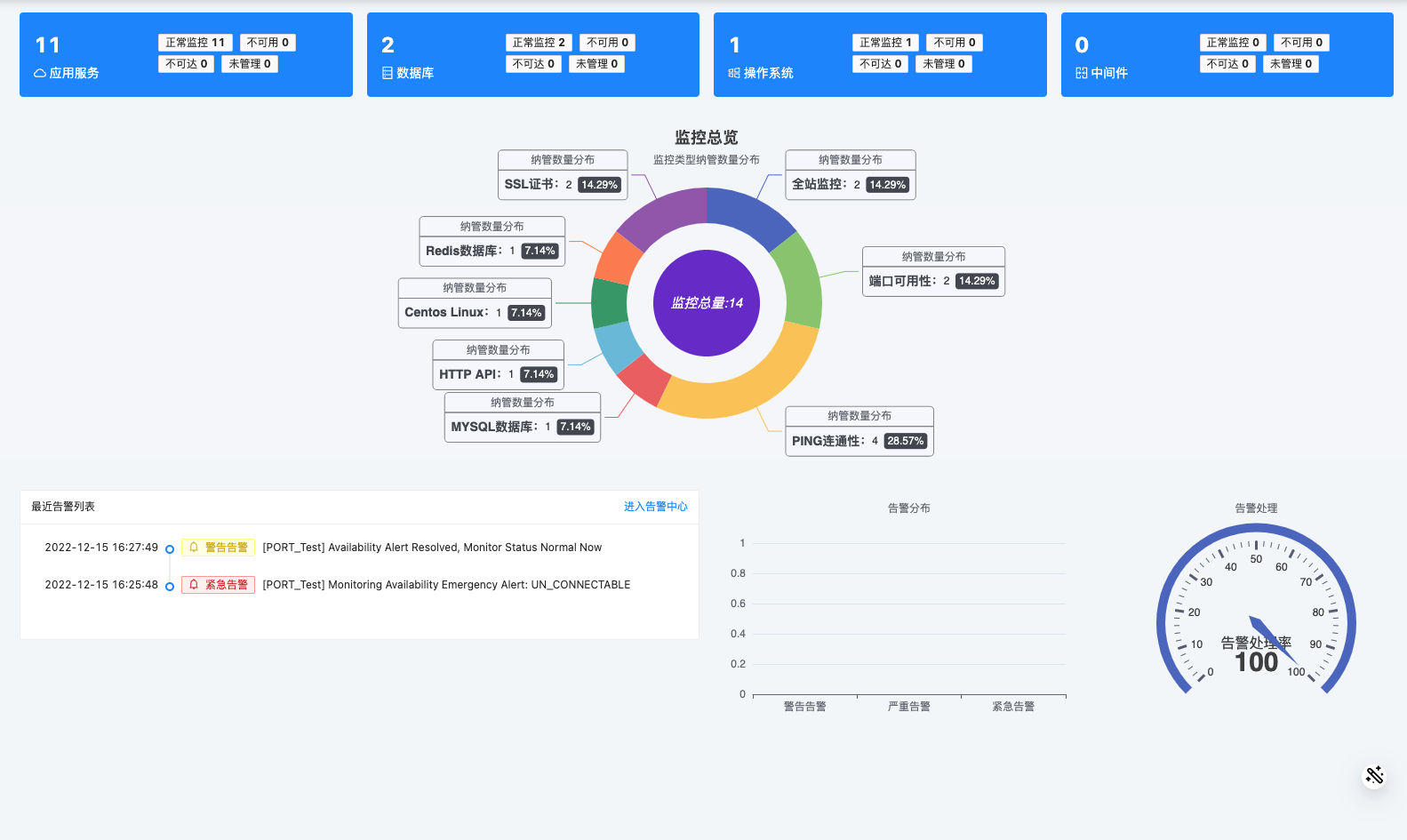This screenshot has height=840, width=1407.
Task: Select the 操作系统 label in the third card
Action: pos(768,73)
